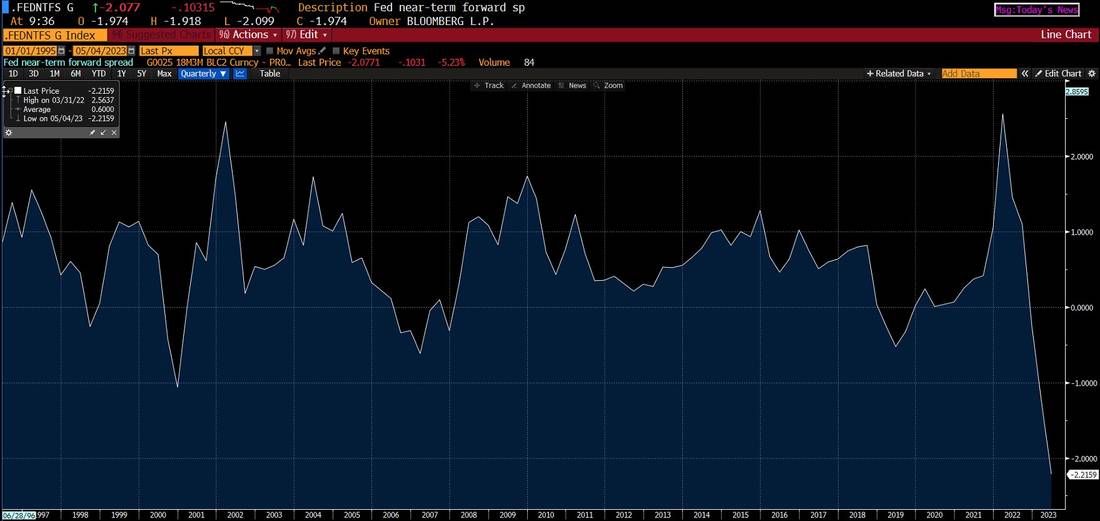Click the -5.23% percent change value
The height and width of the screenshot is (521, 1100).
pyautogui.click(x=451, y=62)
